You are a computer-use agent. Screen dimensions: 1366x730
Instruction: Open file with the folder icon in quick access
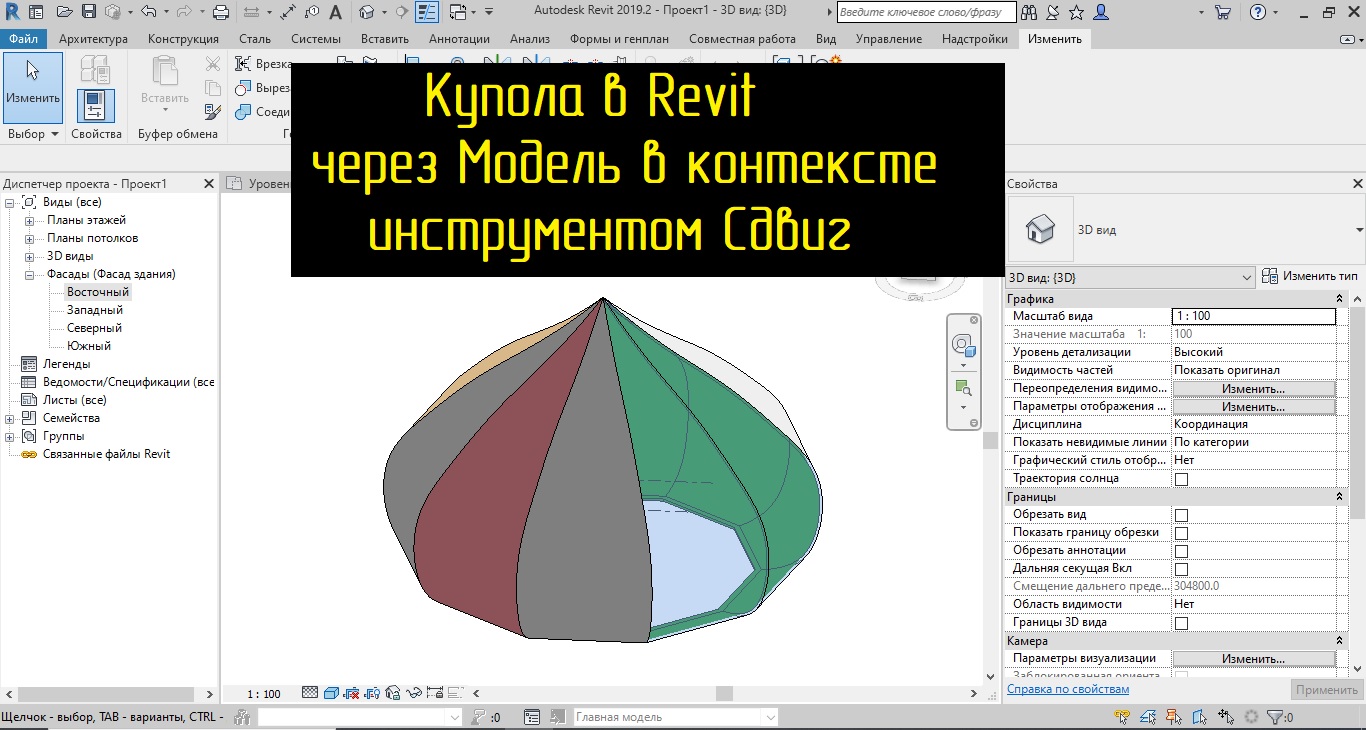click(64, 13)
